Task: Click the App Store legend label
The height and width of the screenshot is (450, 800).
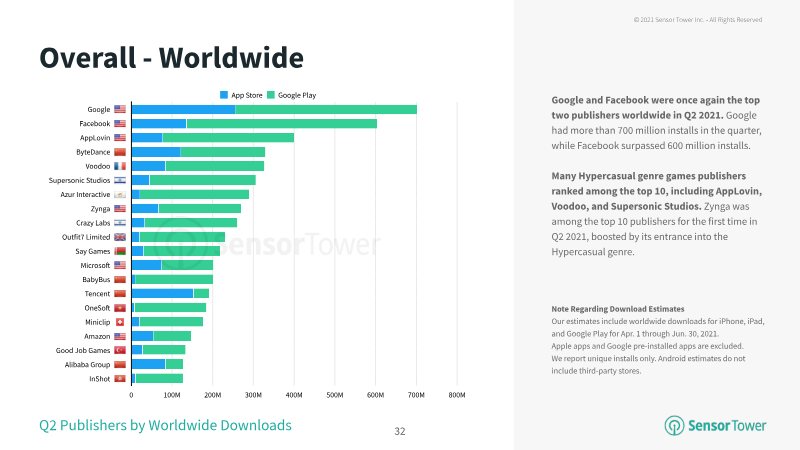Action: pos(246,95)
